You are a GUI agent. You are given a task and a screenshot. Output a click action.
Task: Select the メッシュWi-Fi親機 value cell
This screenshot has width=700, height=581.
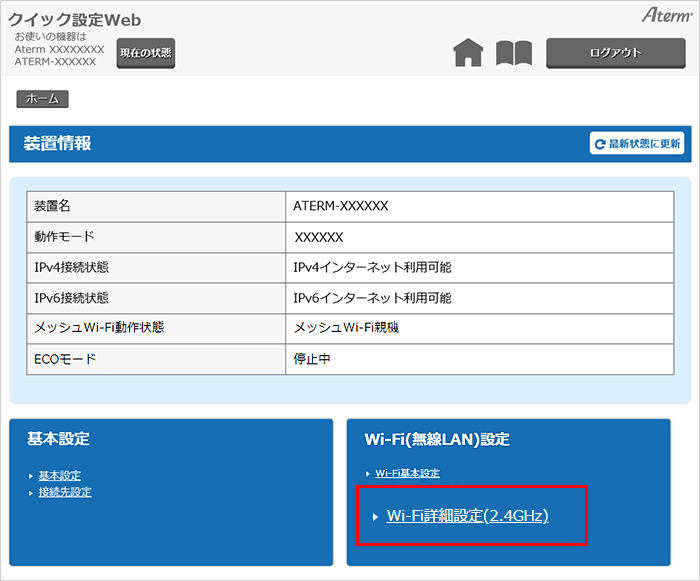point(345,328)
